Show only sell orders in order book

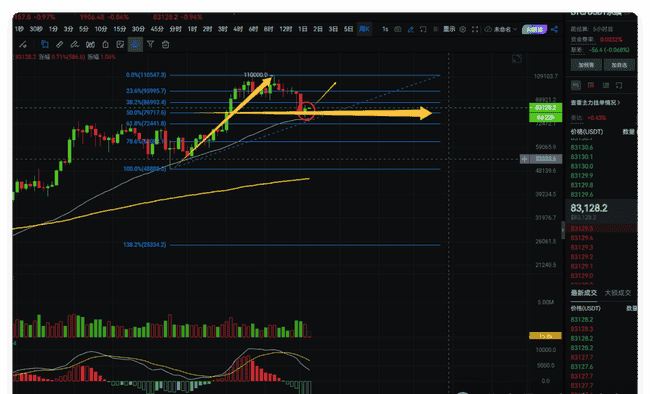point(591,85)
